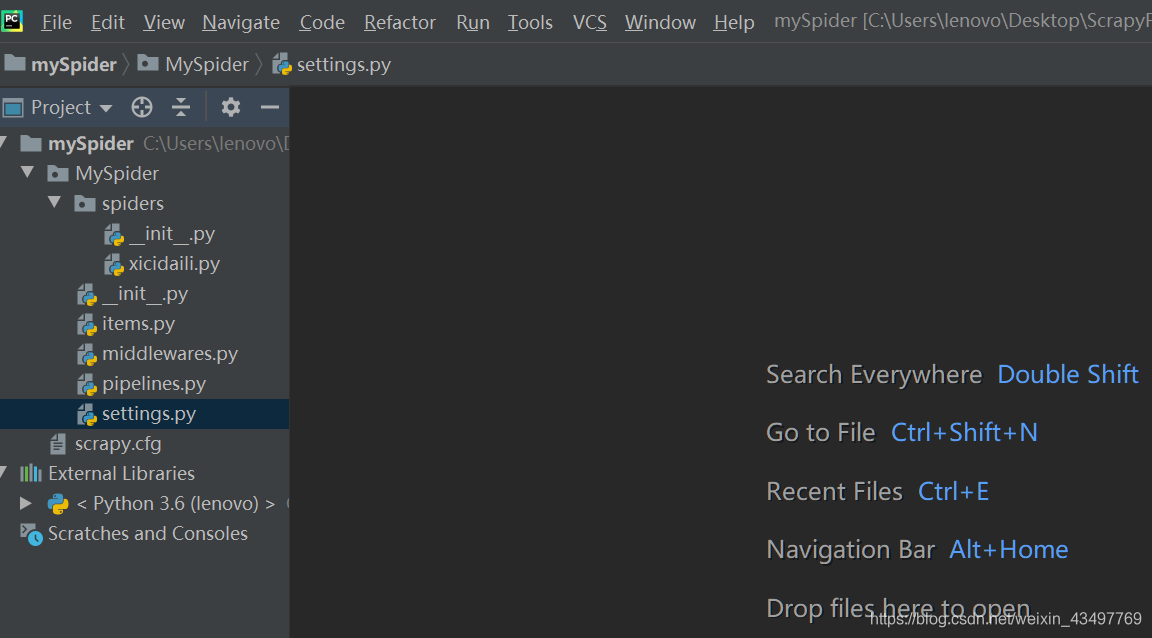Click the Alt+Home shortcut hint
The height and width of the screenshot is (638, 1152).
[x=1009, y=550]
